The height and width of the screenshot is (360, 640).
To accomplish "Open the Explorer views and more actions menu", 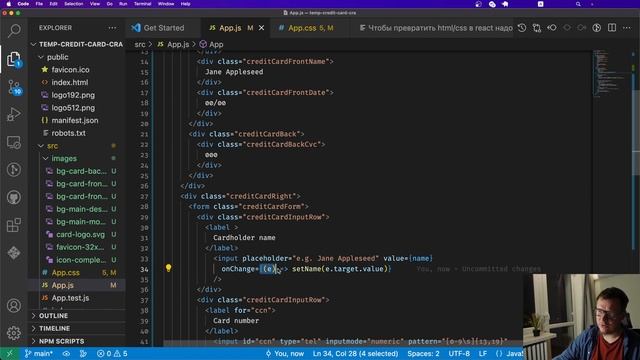I will pyautogui.click(x=112, y=28).
